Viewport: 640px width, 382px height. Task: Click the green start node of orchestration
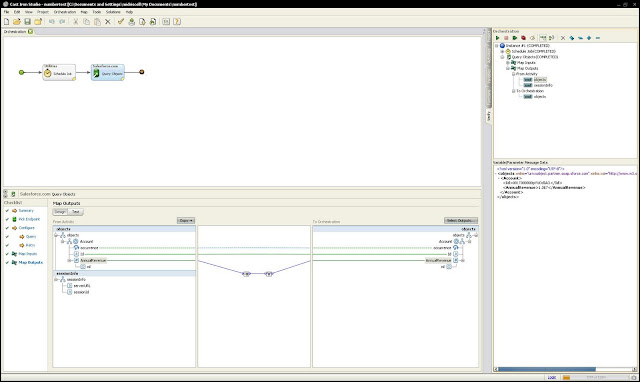(22, 72)
